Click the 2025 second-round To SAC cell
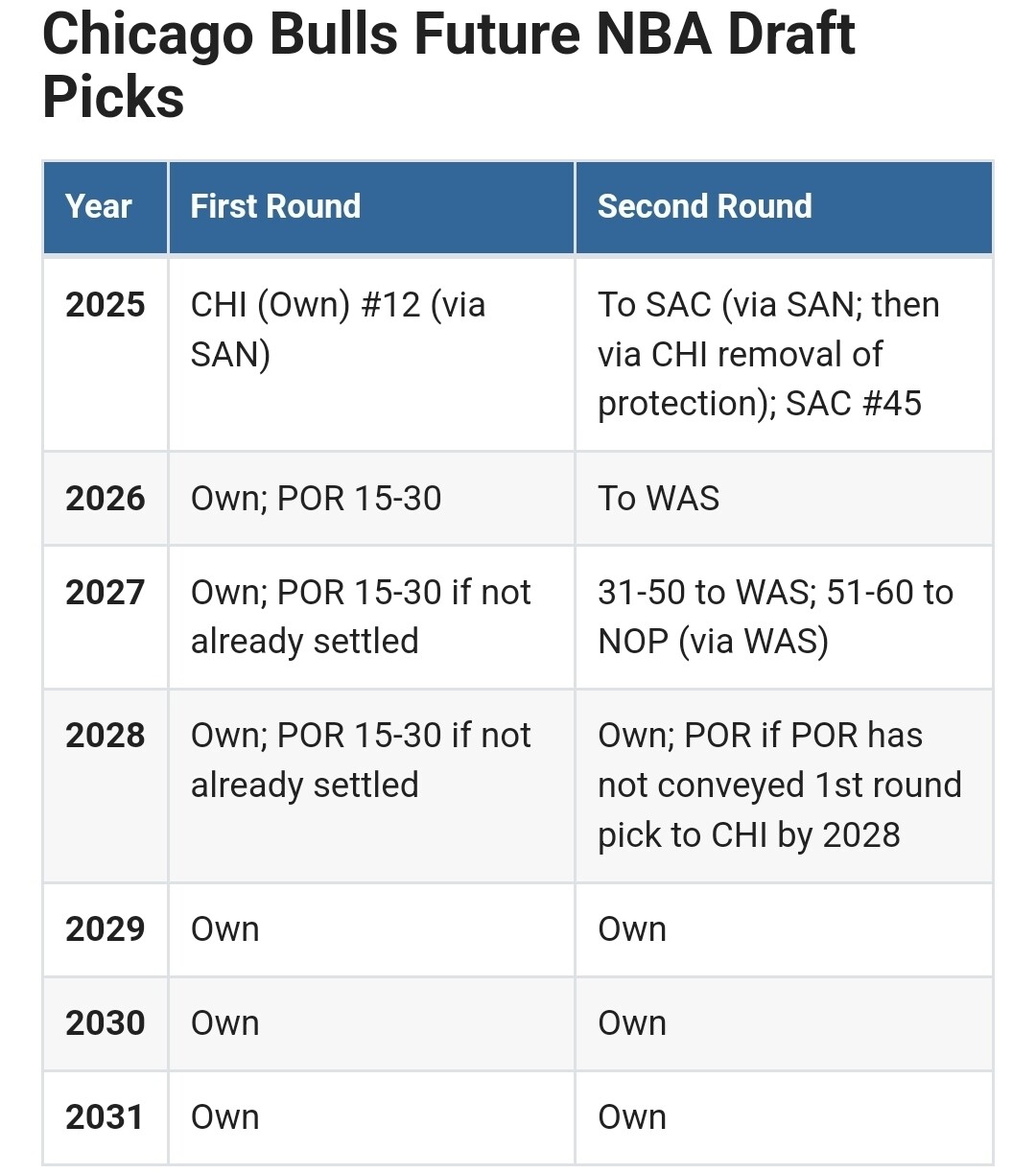 tap(768, 354)
